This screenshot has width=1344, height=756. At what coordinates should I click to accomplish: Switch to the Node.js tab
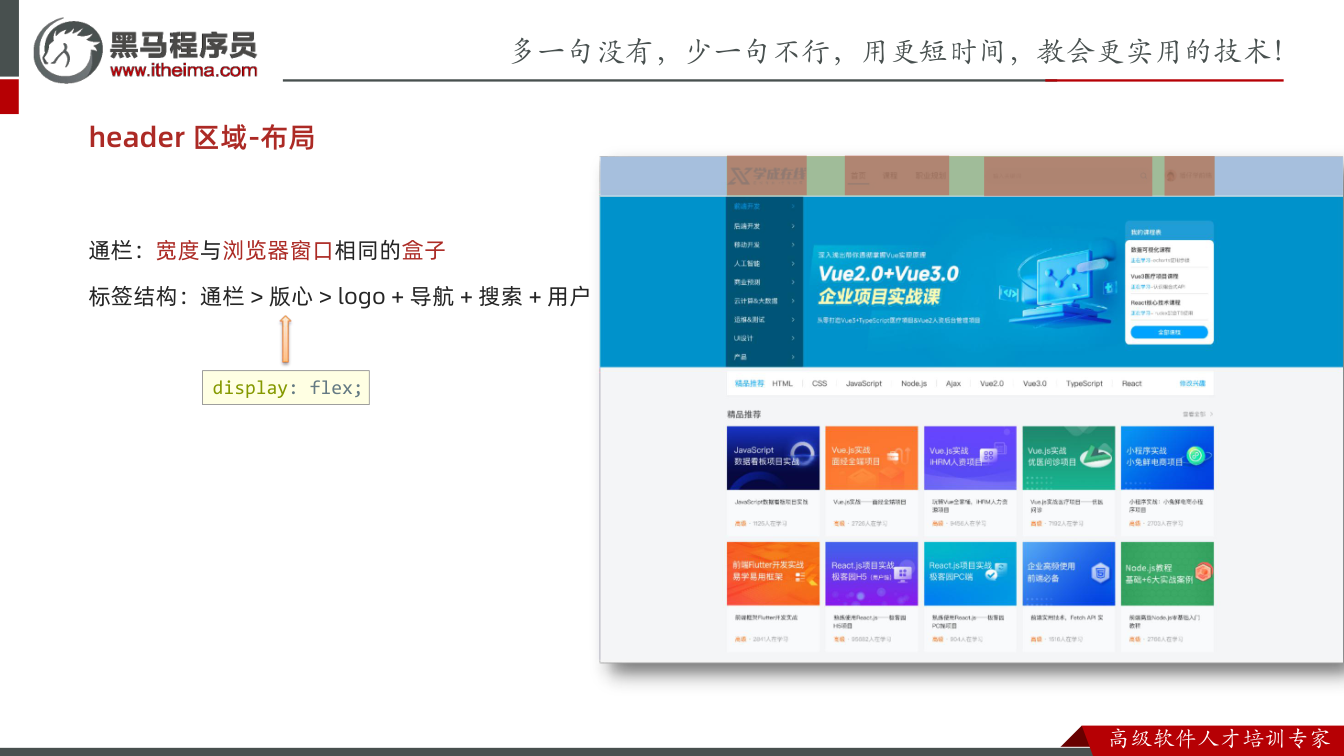[x=913, y=383]
